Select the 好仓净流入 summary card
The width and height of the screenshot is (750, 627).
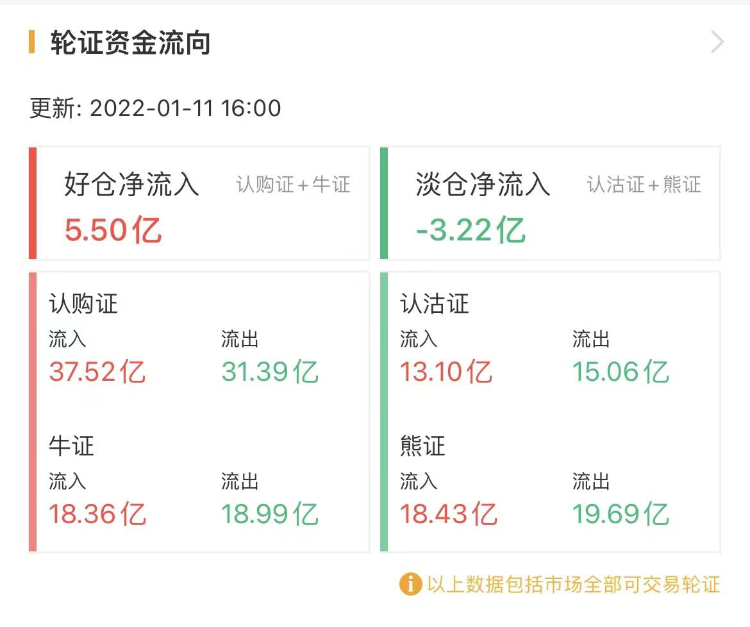pyautogui.click(x=199, y=203)
